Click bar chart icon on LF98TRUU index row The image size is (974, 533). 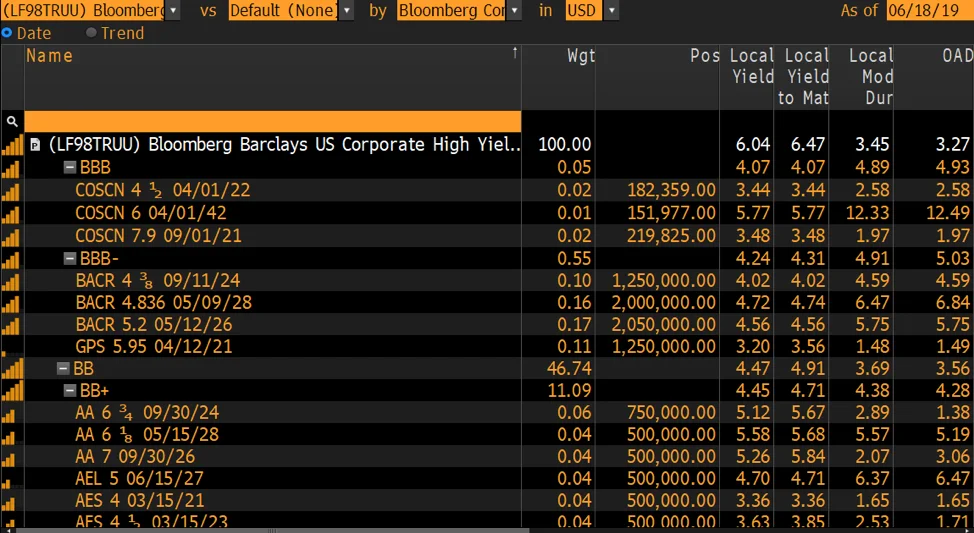click(x=12, y=145)
